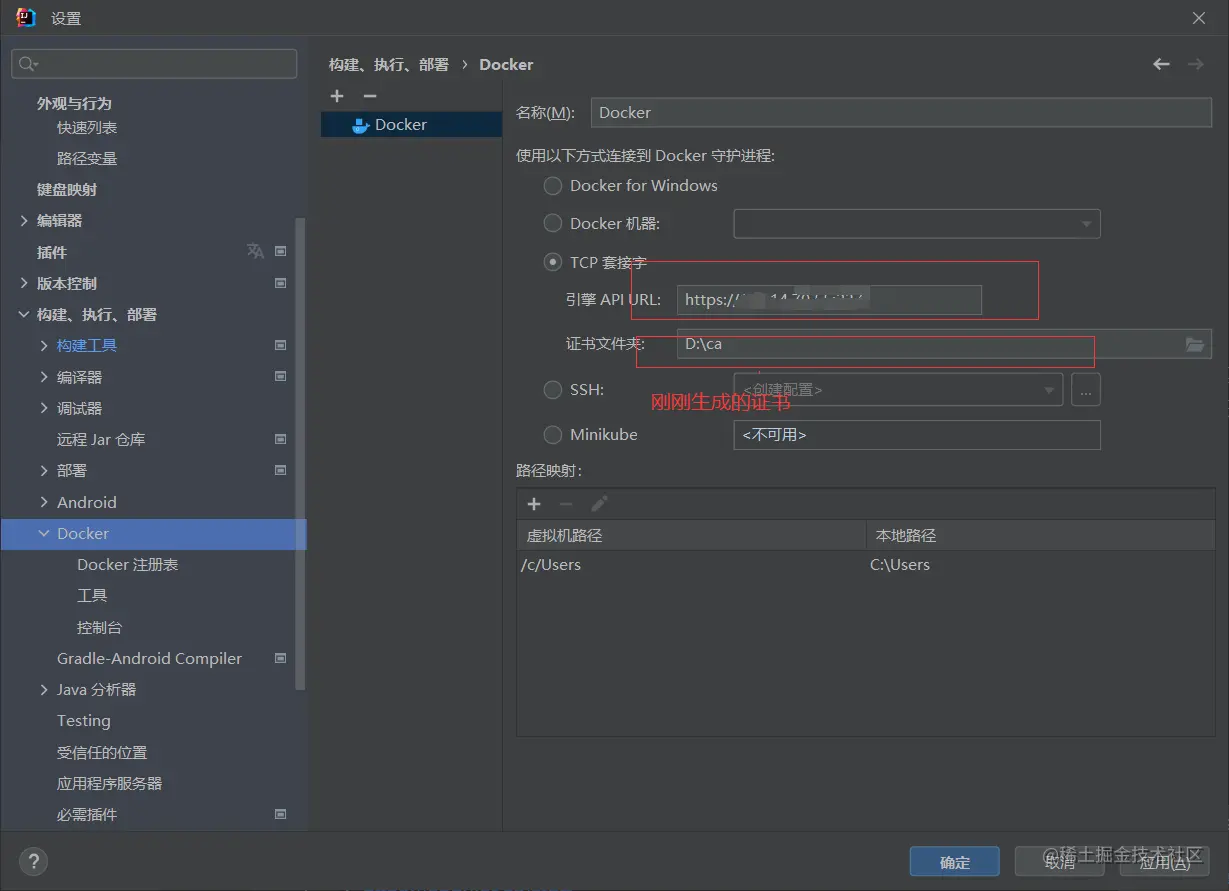Open the certificate folder browse icon

point(1195,344)
